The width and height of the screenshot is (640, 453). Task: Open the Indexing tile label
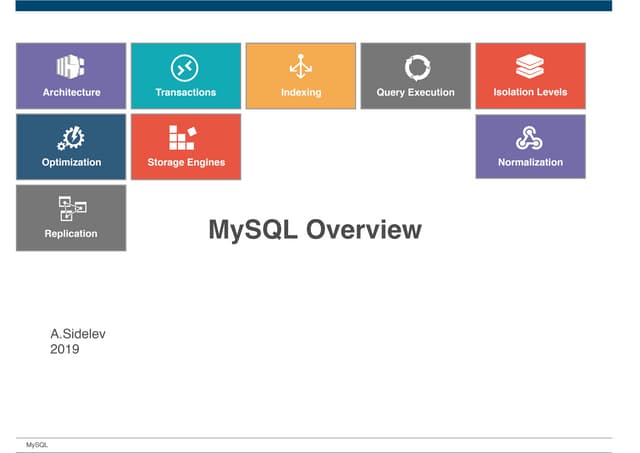[x=300, y=93]
